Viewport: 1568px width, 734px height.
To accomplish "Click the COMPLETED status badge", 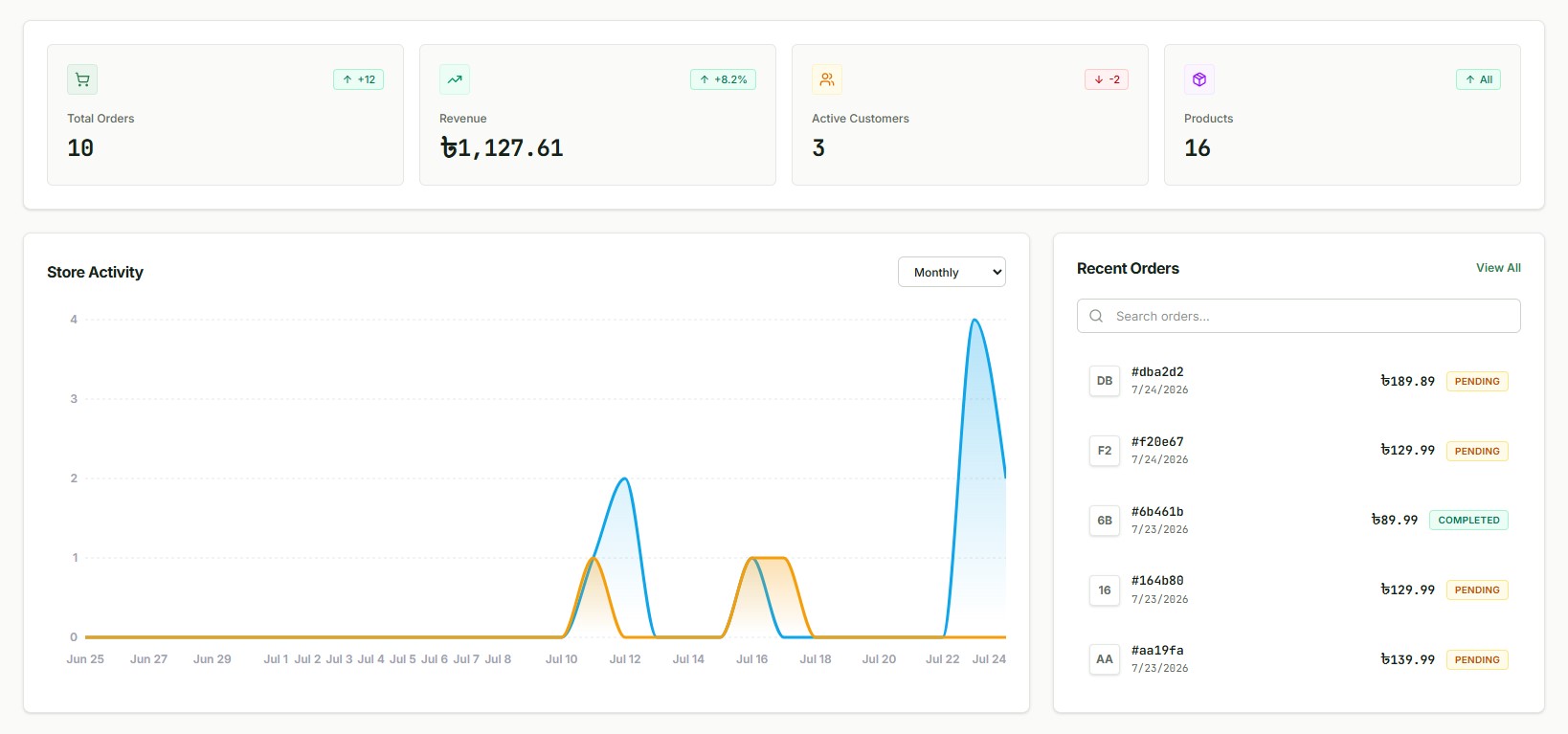I will click(x=1468, y=521).
